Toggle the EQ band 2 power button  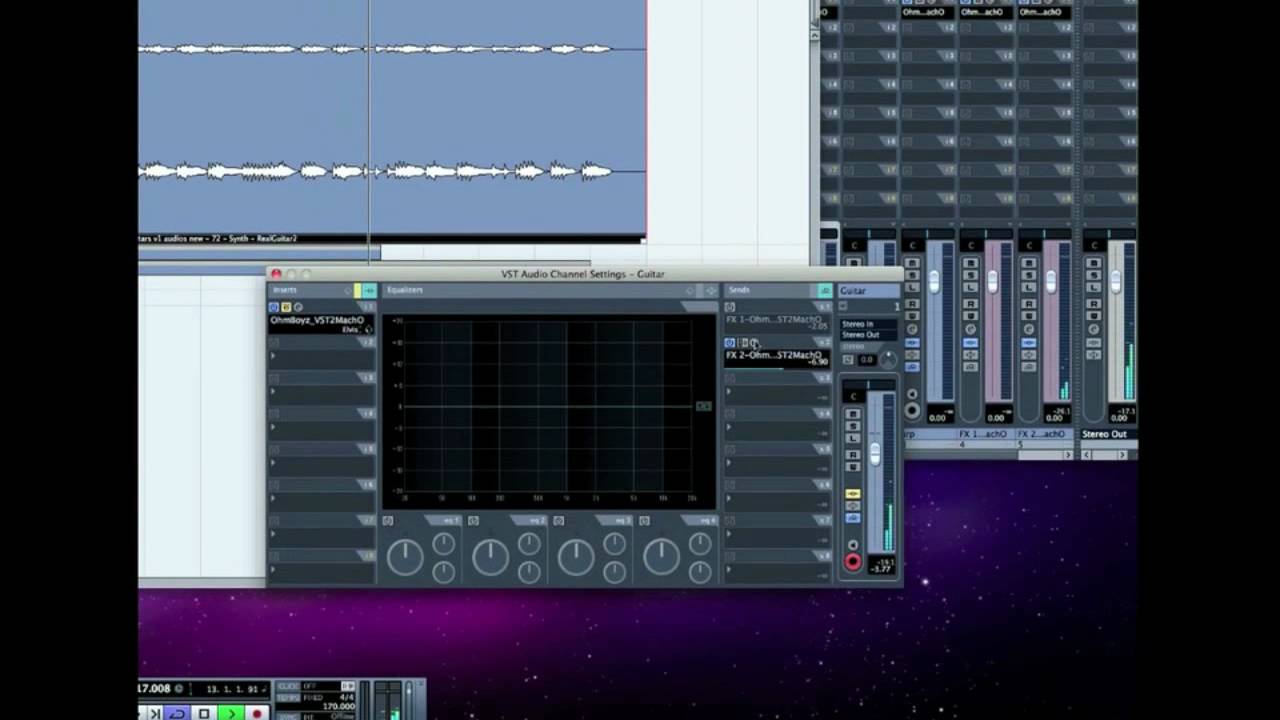click(x=473, y=520)
